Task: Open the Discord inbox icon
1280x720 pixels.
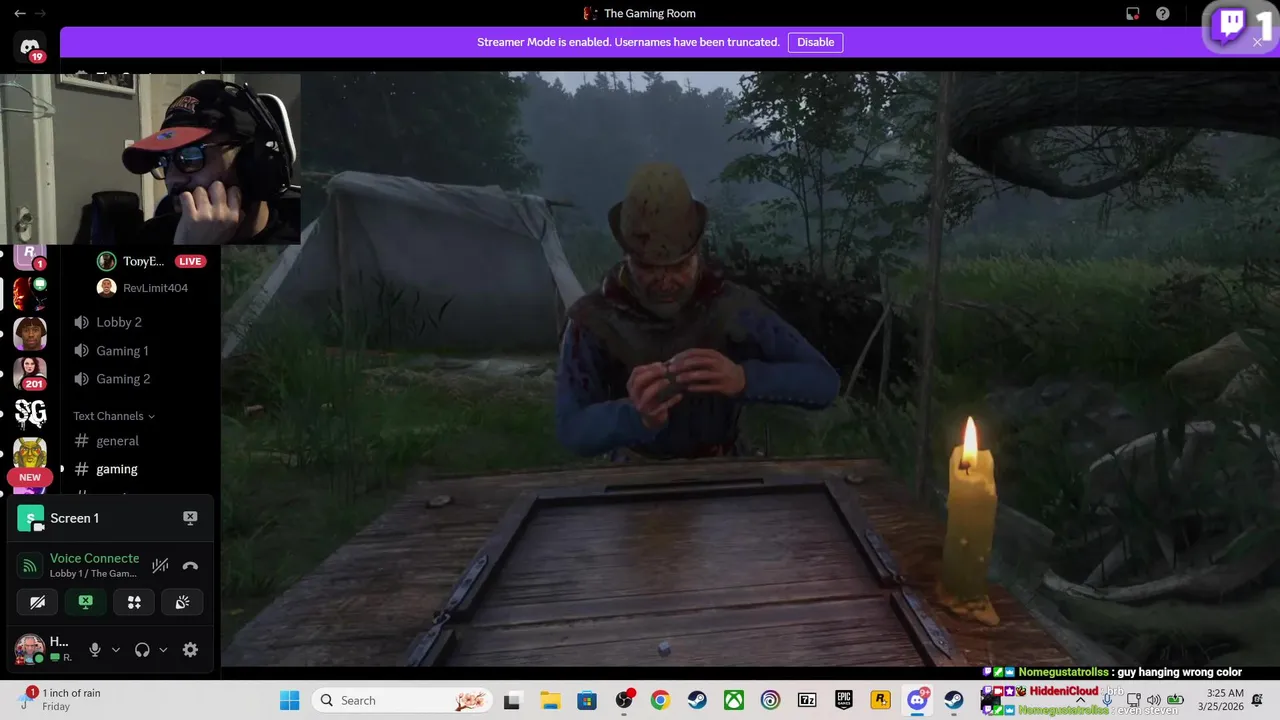Action: [x=1132, y=14]
